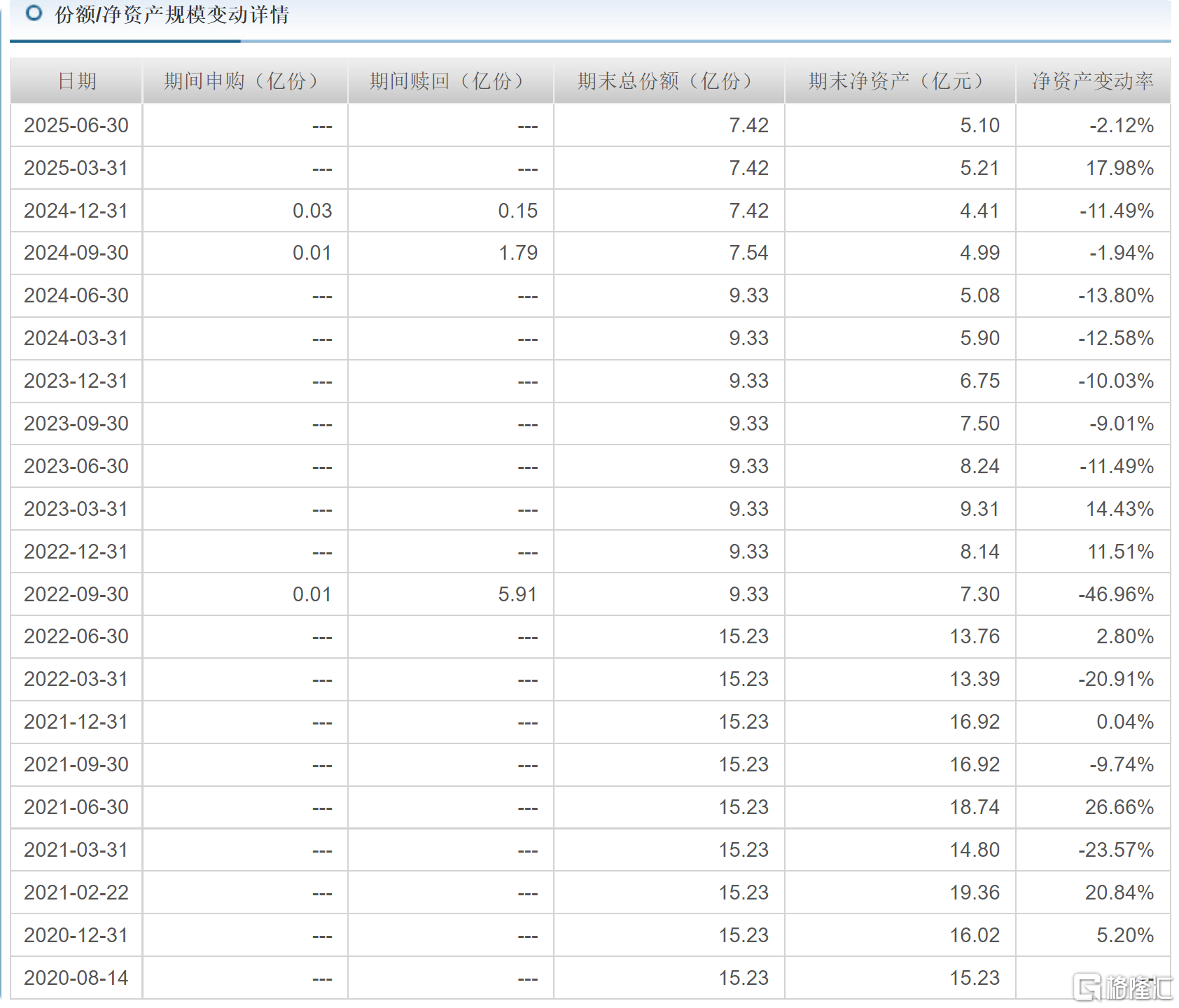Click the 期末净资产（亿元） column header

pyautogui.click(x=900, y=81)
